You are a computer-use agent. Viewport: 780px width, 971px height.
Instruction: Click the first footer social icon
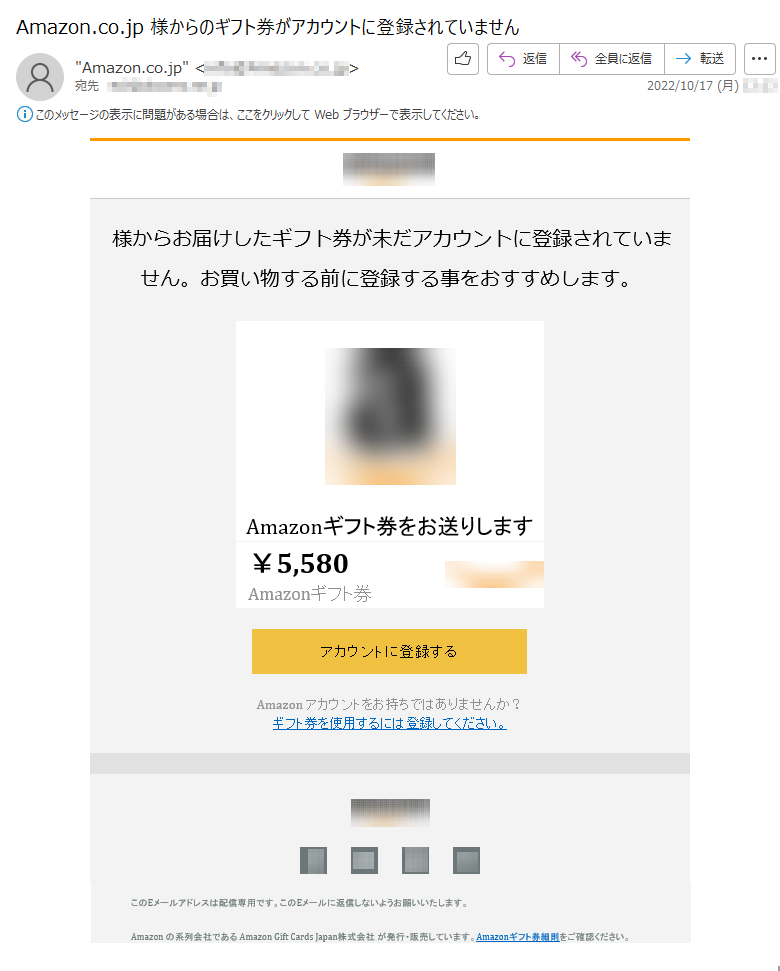[x=313, y=860]
